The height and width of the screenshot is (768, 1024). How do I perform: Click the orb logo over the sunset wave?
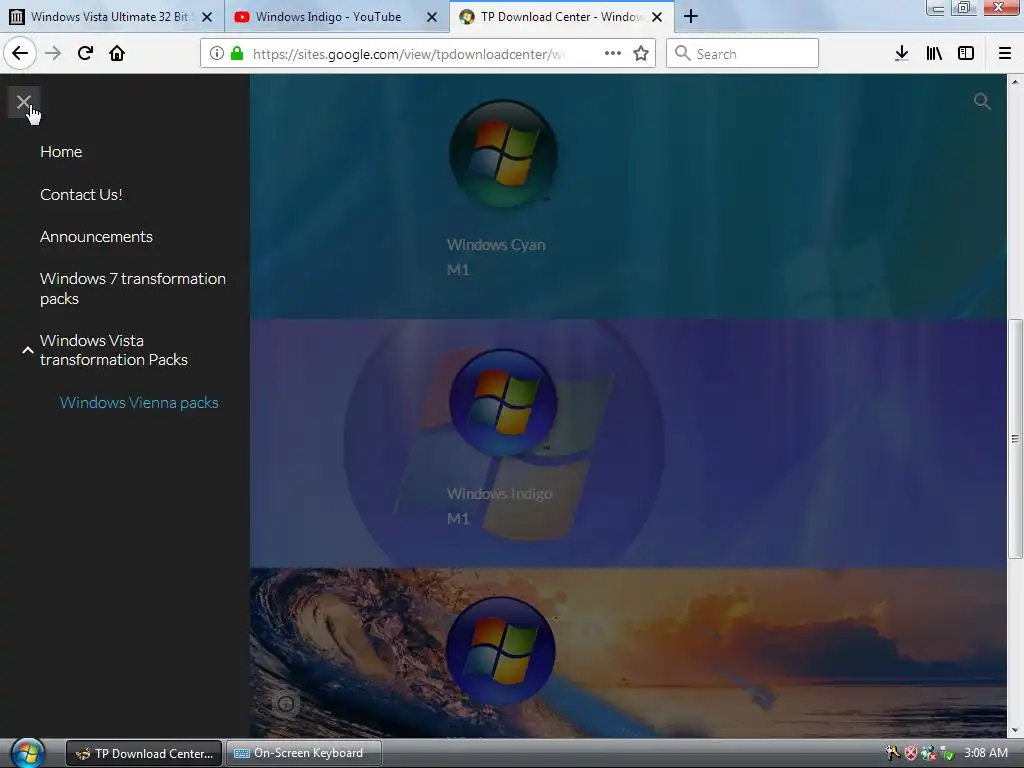pos(501,650)
